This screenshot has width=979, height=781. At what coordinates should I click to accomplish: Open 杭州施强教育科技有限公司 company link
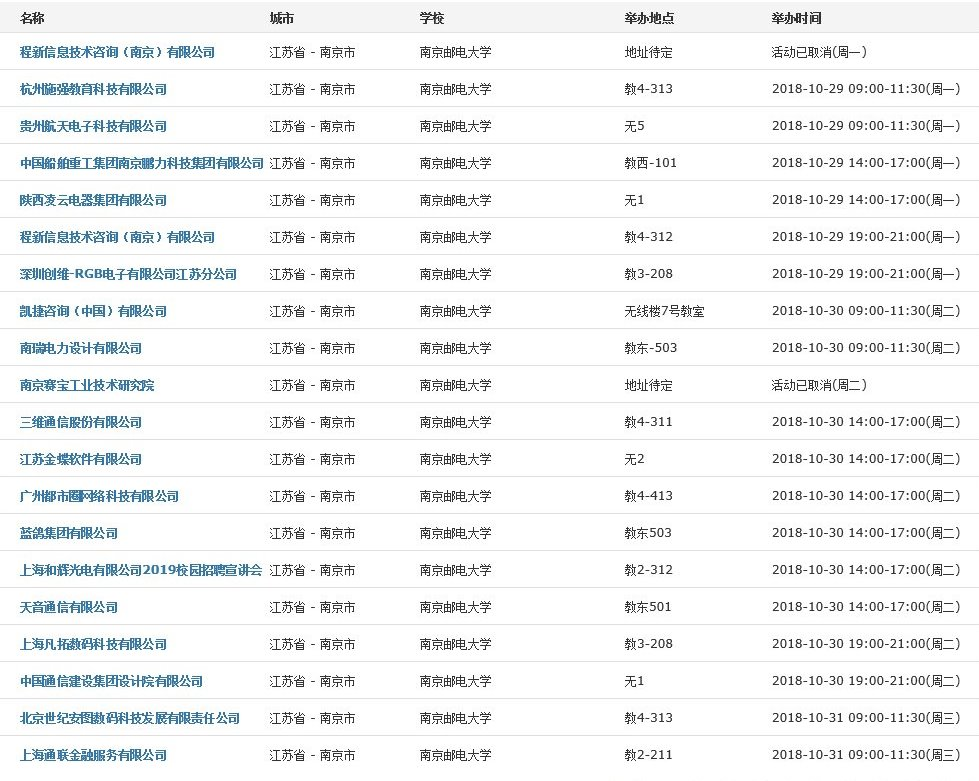93,89
